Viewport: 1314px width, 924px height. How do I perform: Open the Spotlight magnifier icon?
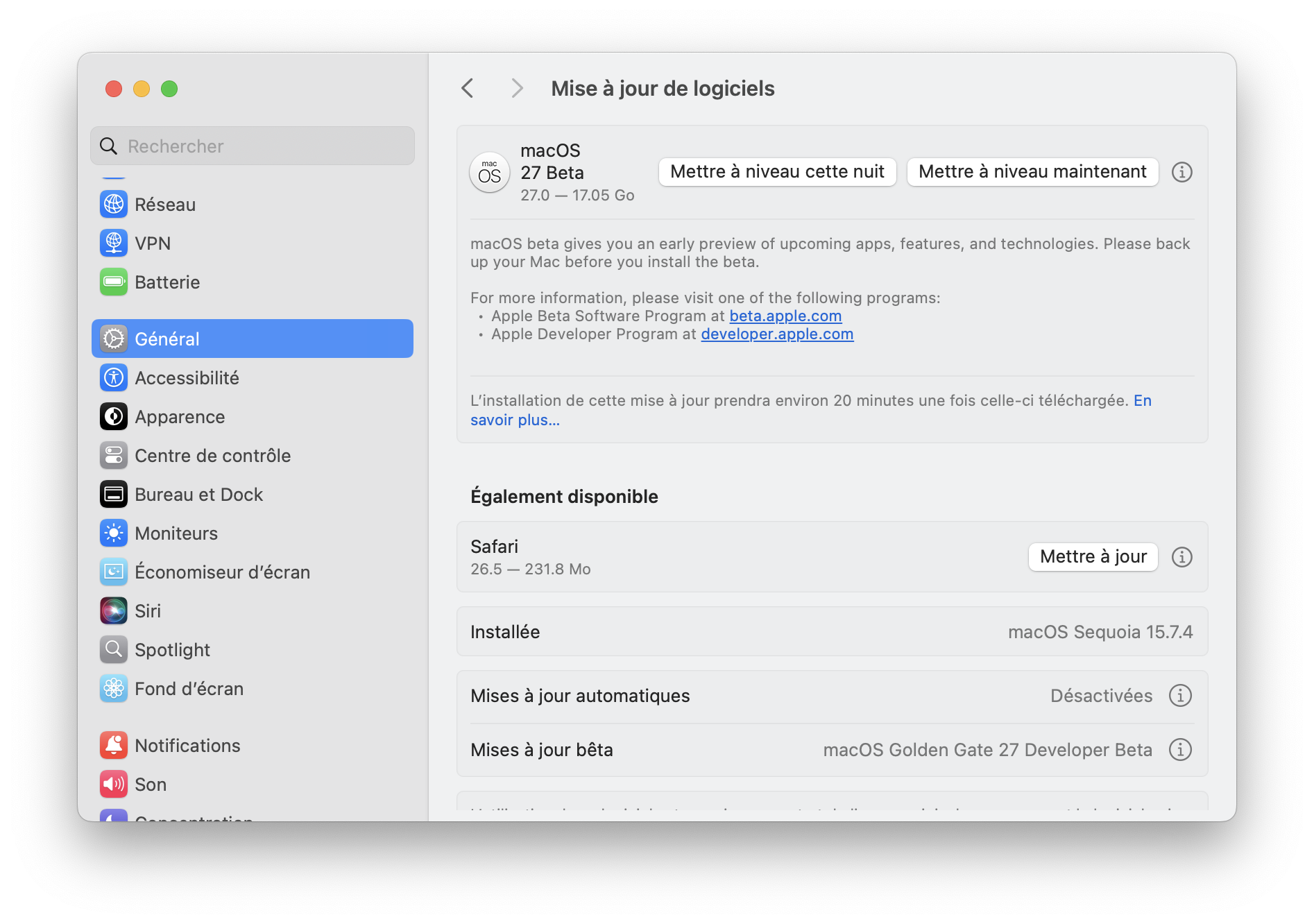click(x=114, y=650)
